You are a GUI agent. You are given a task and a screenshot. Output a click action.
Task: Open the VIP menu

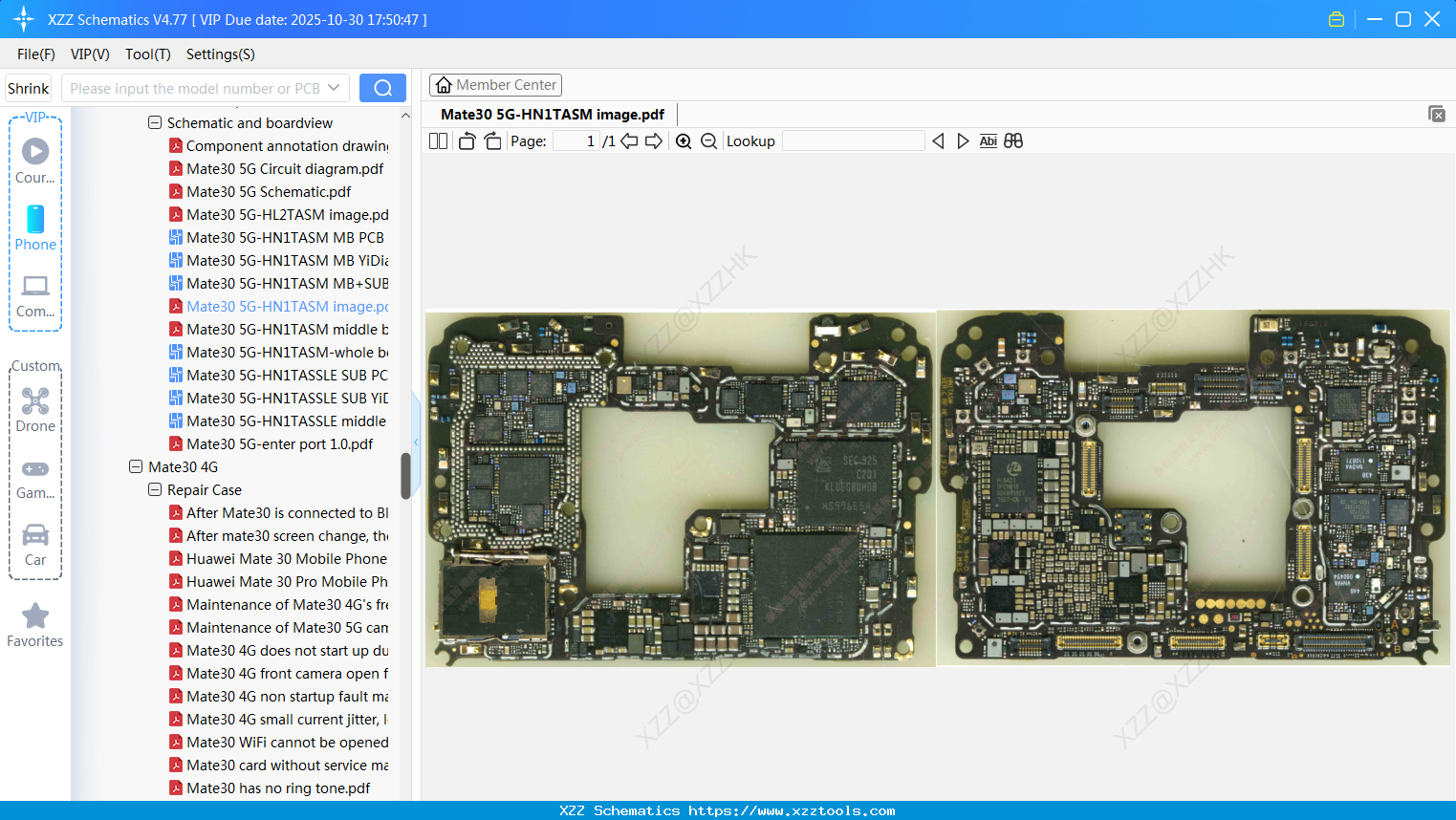(90, 54)
